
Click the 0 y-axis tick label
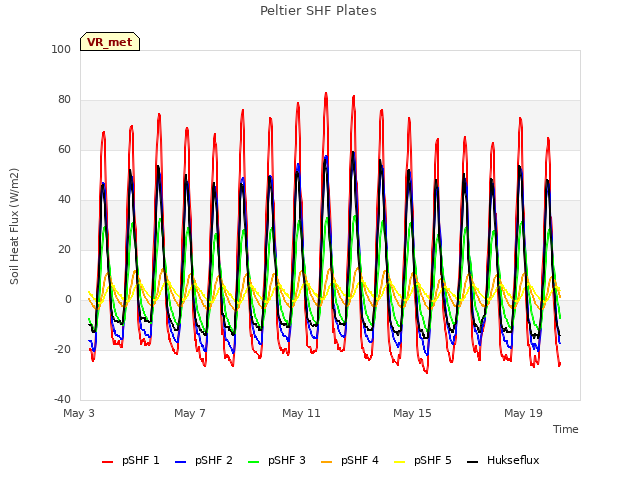tap(68, 300)
